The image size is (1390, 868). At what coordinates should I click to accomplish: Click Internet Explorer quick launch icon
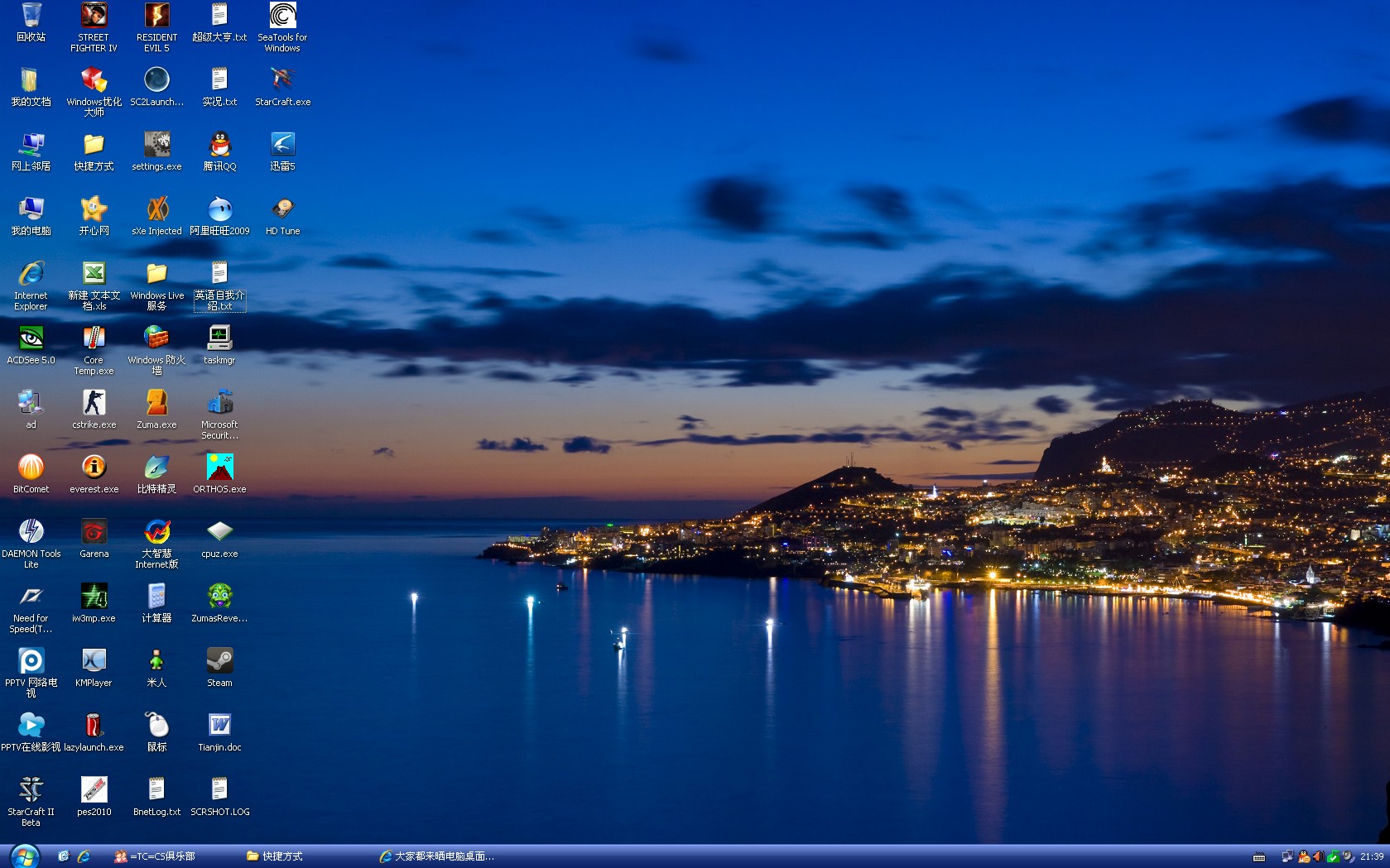point(84,856)
